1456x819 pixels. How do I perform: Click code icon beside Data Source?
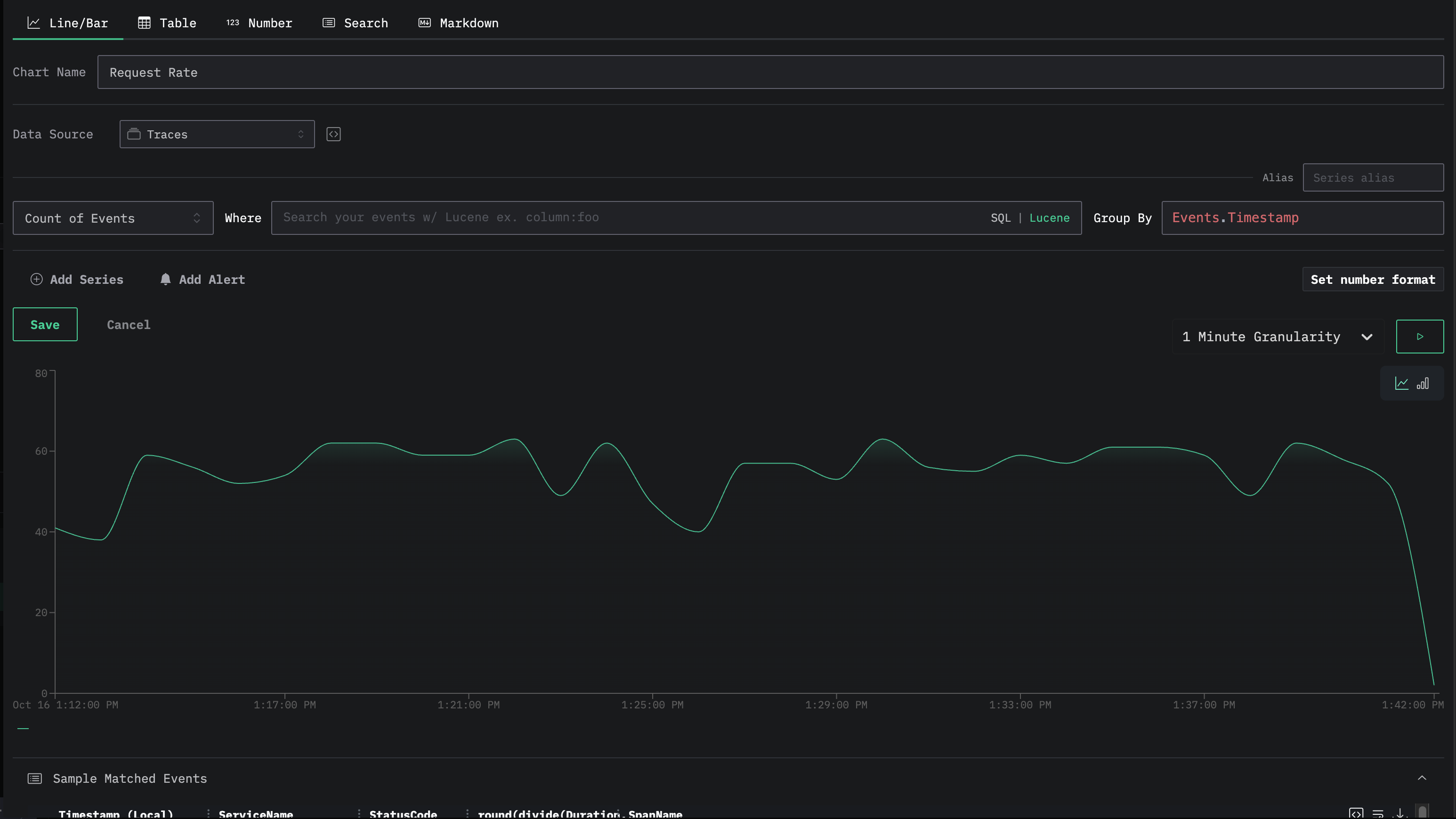[333, 135]
